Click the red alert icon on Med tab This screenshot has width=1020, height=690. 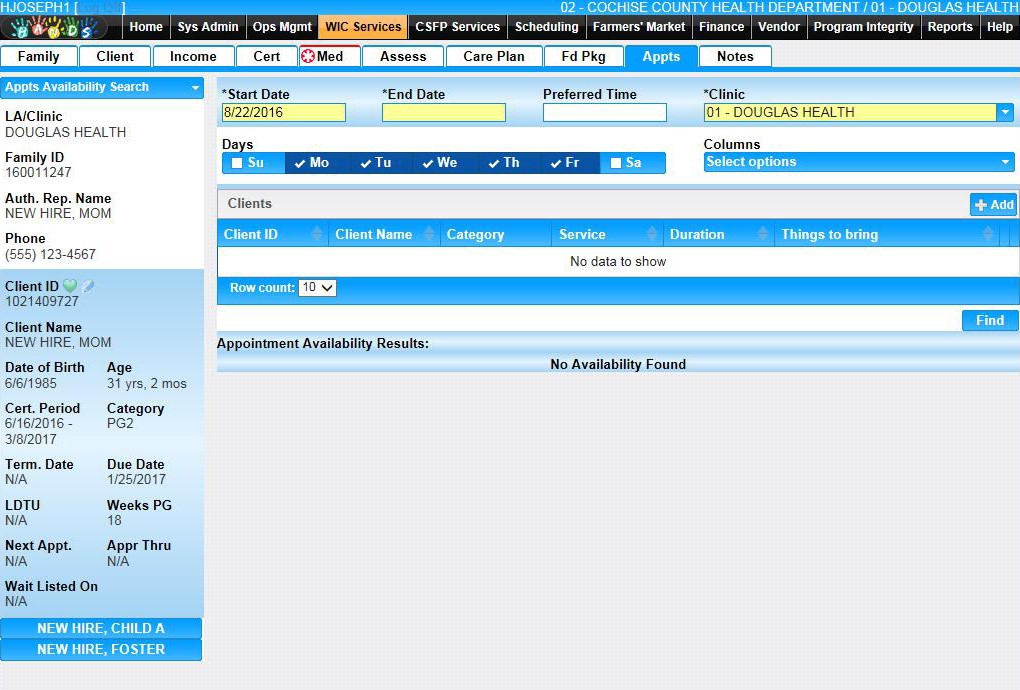pos(308,56)
